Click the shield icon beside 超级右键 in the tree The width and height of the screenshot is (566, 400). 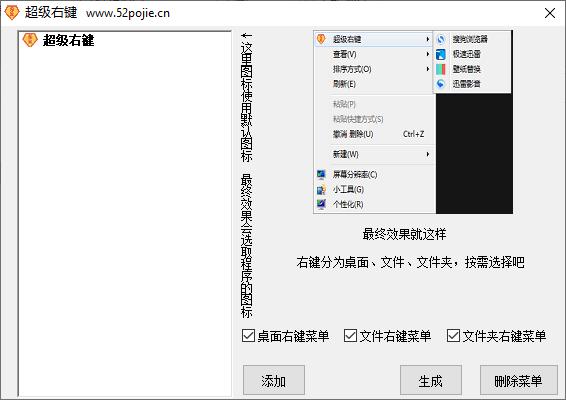(x=30, y=40)
